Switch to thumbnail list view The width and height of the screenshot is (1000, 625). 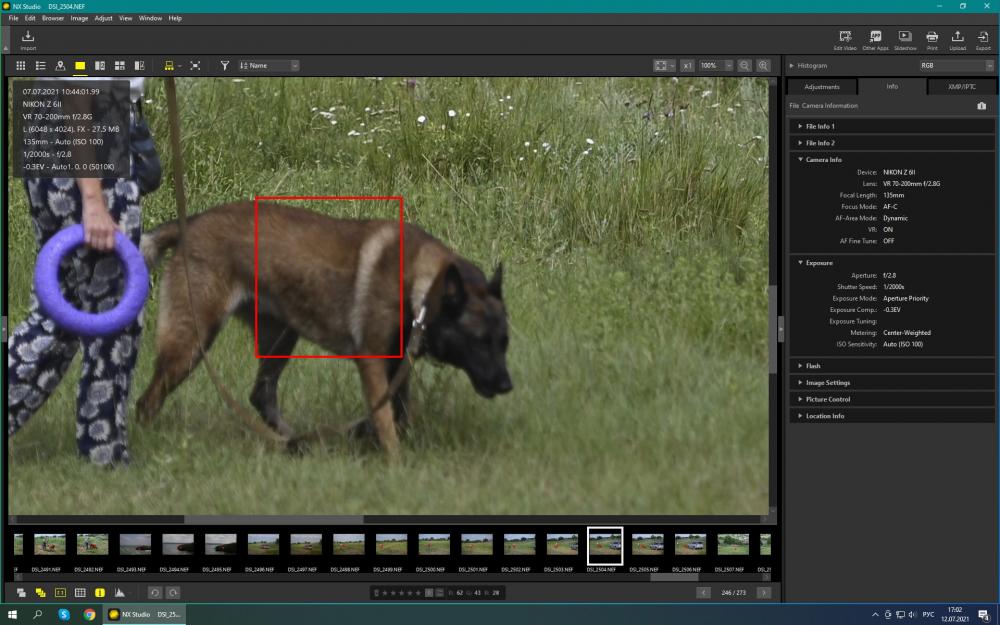click(x=40, y=66)
